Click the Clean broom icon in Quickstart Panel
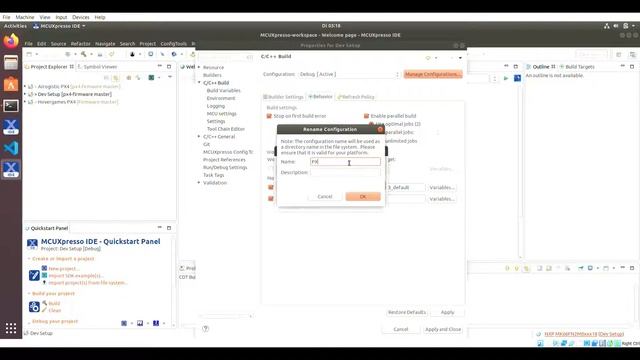This screenshot has height=360, width=640. click(44, 310)
